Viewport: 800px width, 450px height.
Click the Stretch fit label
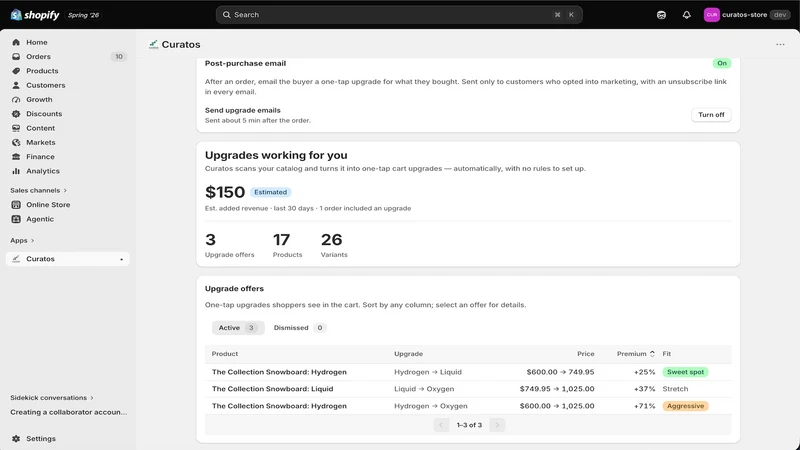675,389
